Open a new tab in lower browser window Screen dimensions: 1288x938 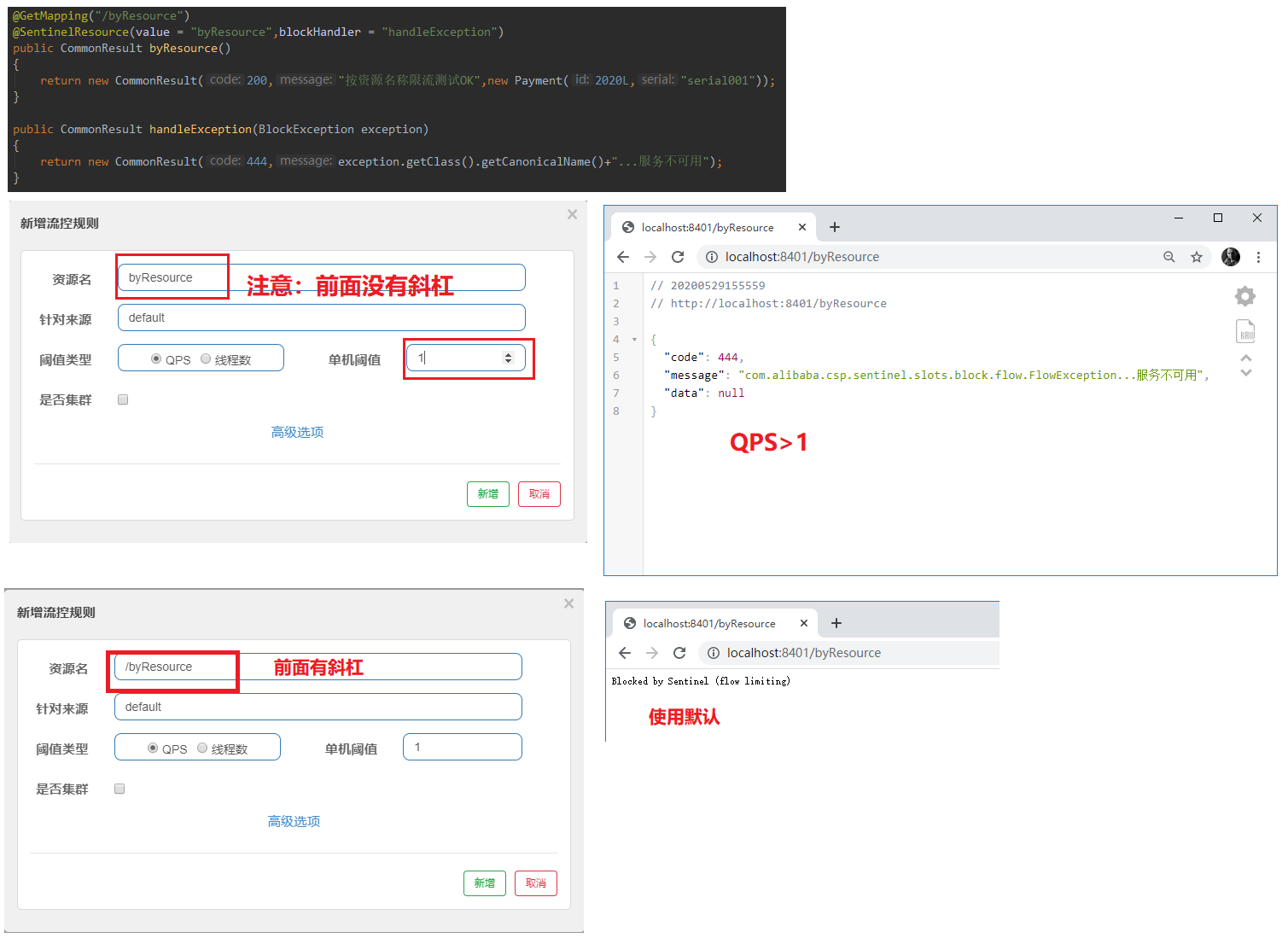(836, 623)
